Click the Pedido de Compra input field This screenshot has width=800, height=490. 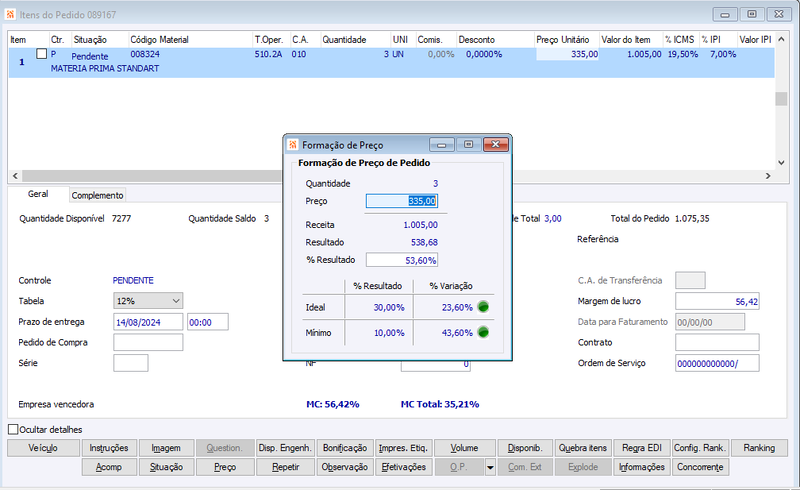coord(148,342)
